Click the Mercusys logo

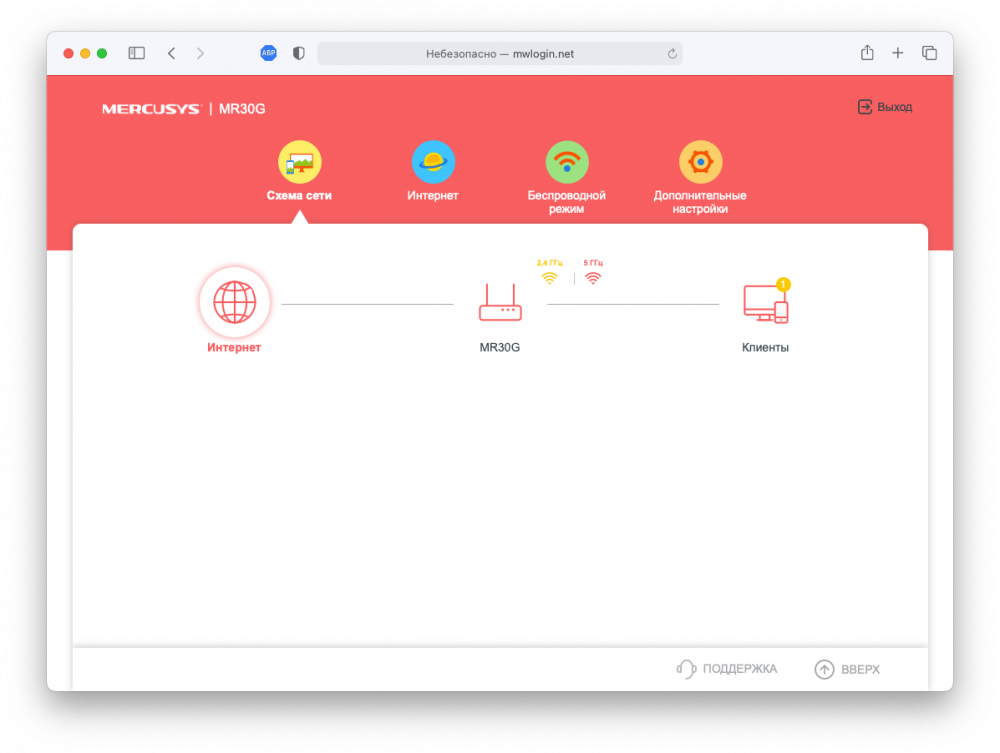click(151, 109)
